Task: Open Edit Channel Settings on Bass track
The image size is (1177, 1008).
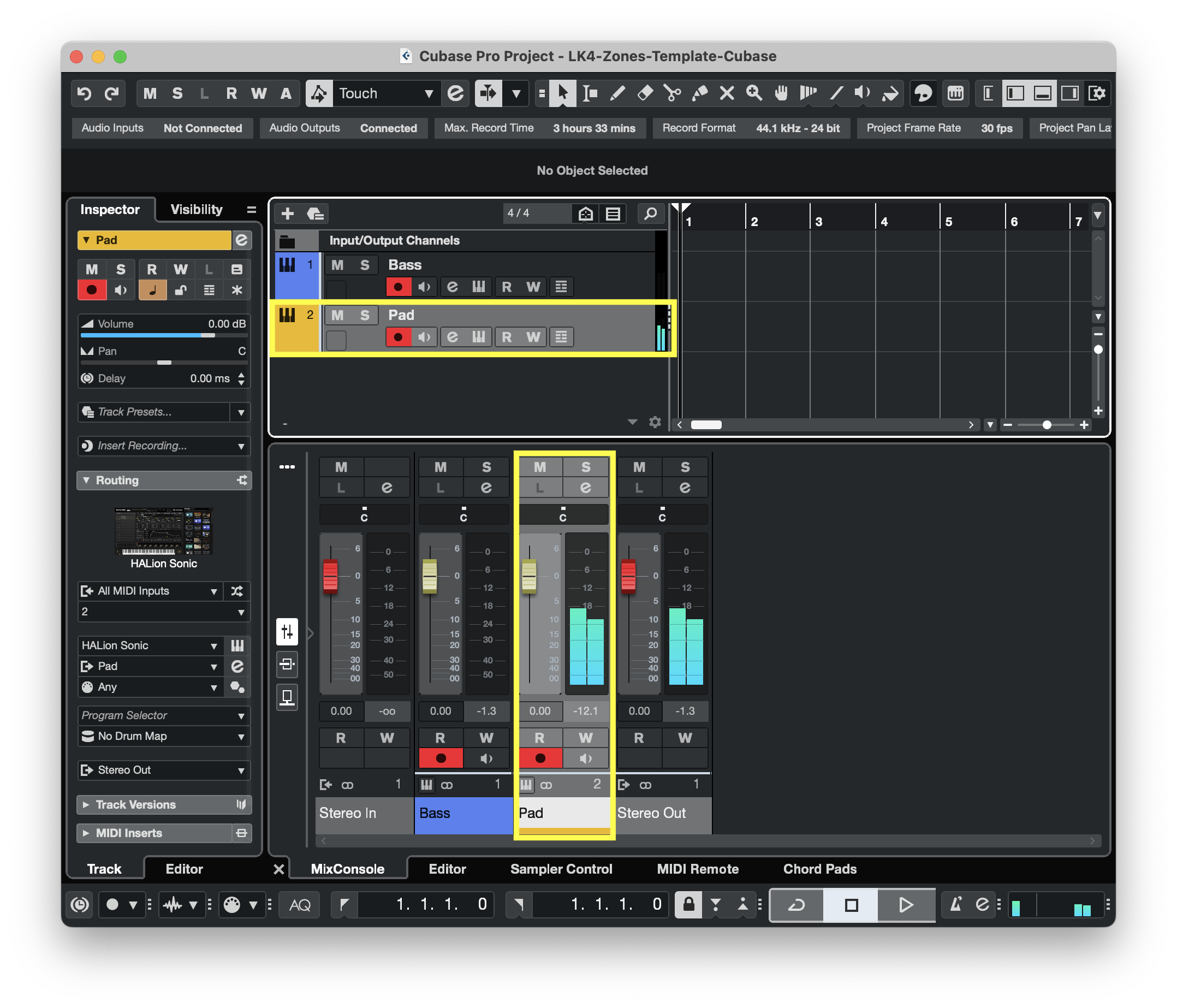Action: (452, 287)
